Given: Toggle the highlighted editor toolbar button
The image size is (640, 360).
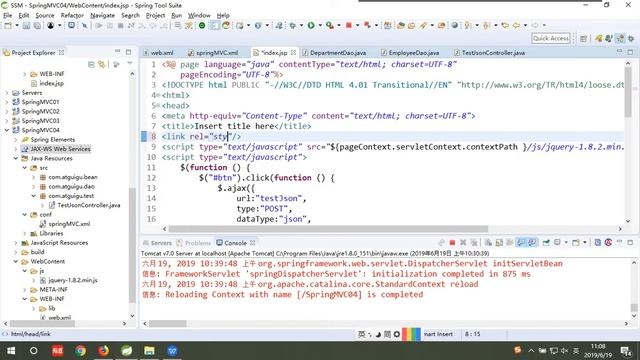Looking at the screenshot, I should coord(214,25).
